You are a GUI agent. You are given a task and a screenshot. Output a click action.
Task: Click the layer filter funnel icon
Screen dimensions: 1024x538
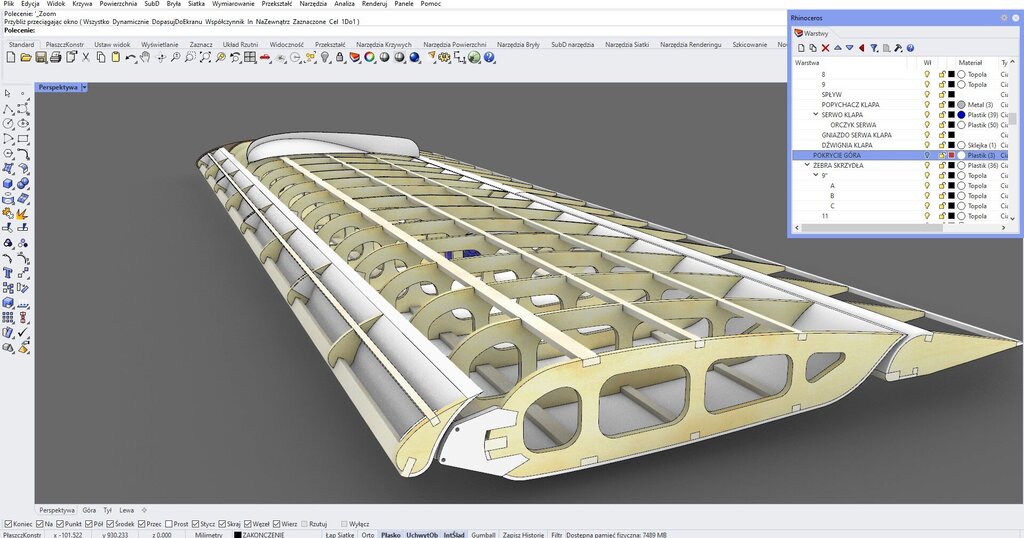click(873, 48)
